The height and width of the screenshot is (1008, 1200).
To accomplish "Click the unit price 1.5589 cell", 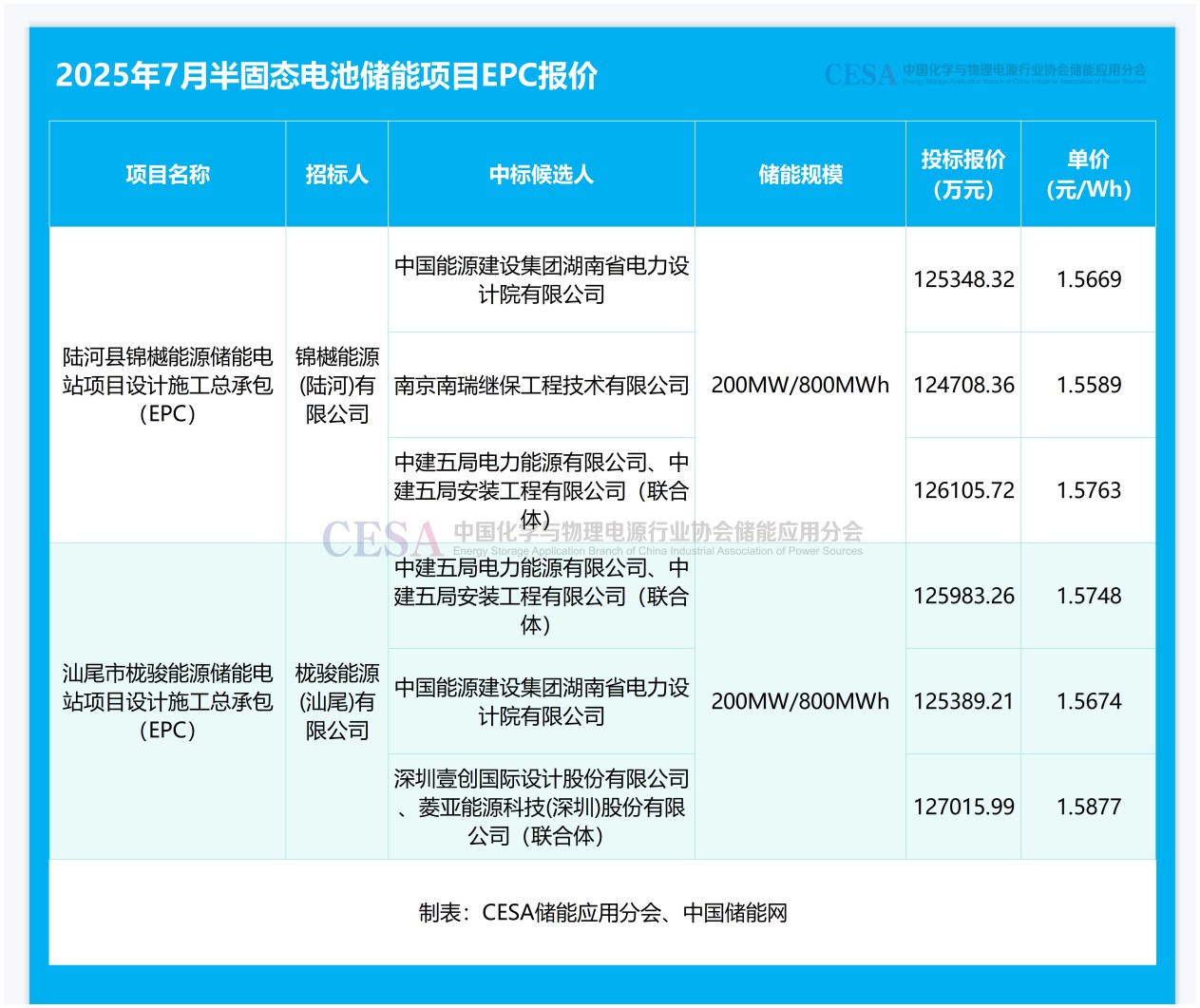I will click(x=1089, y=386).
